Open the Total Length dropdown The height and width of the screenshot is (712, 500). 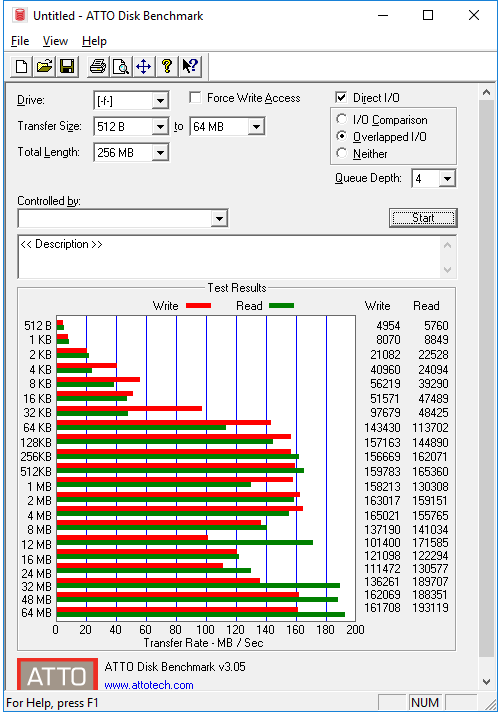160,153
